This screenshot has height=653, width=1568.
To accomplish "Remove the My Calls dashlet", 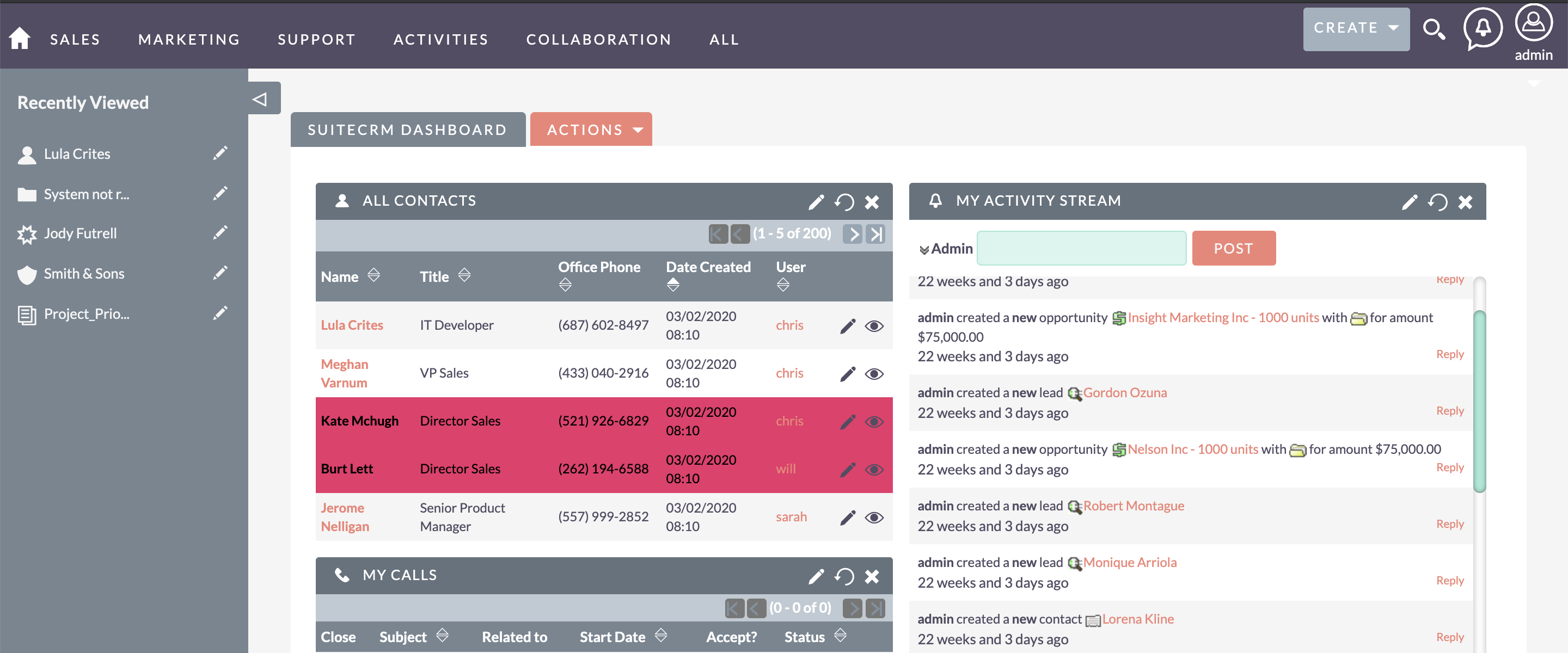I will (872, 576).
